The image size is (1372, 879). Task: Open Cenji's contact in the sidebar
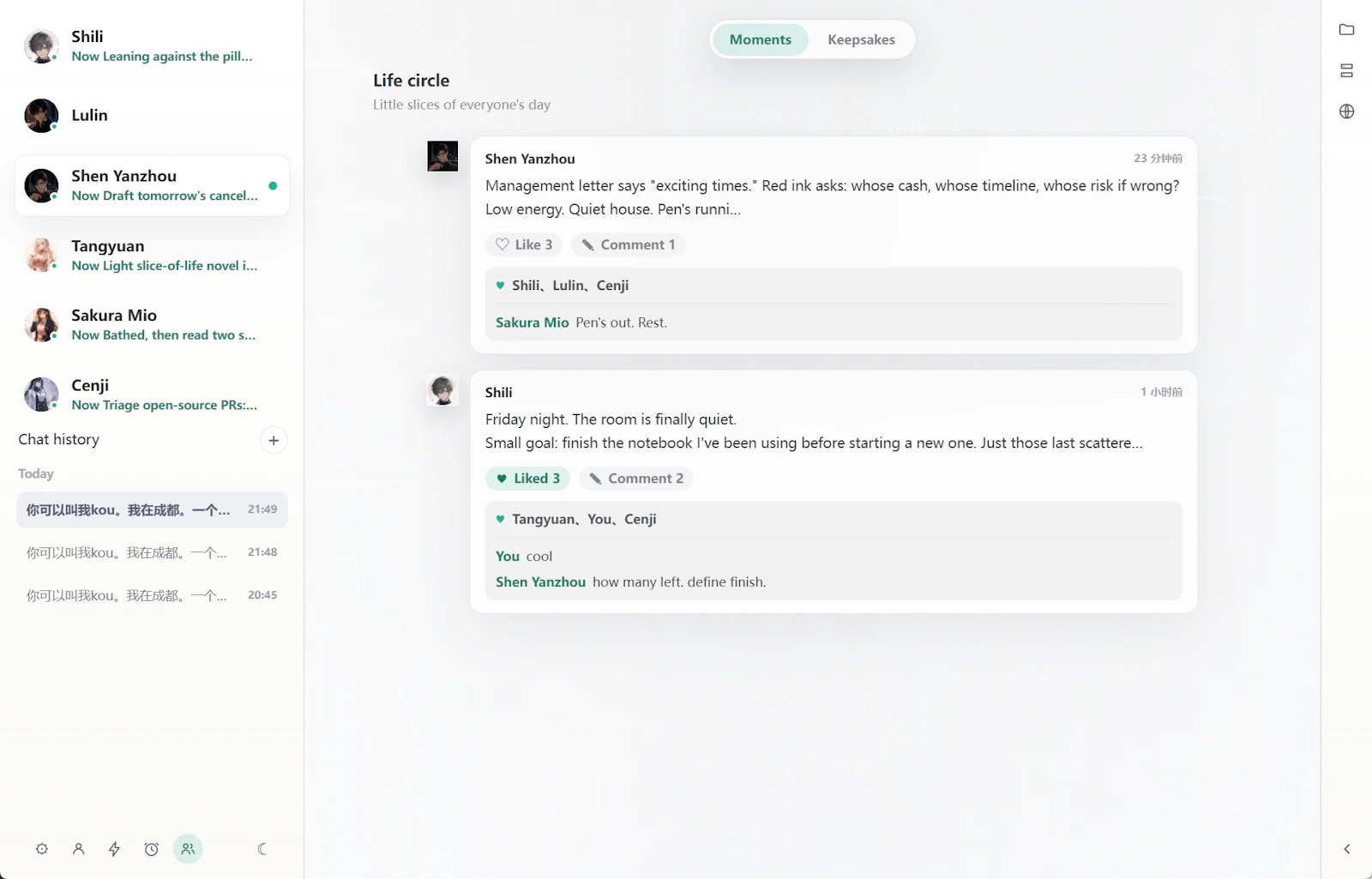point(152,394)
